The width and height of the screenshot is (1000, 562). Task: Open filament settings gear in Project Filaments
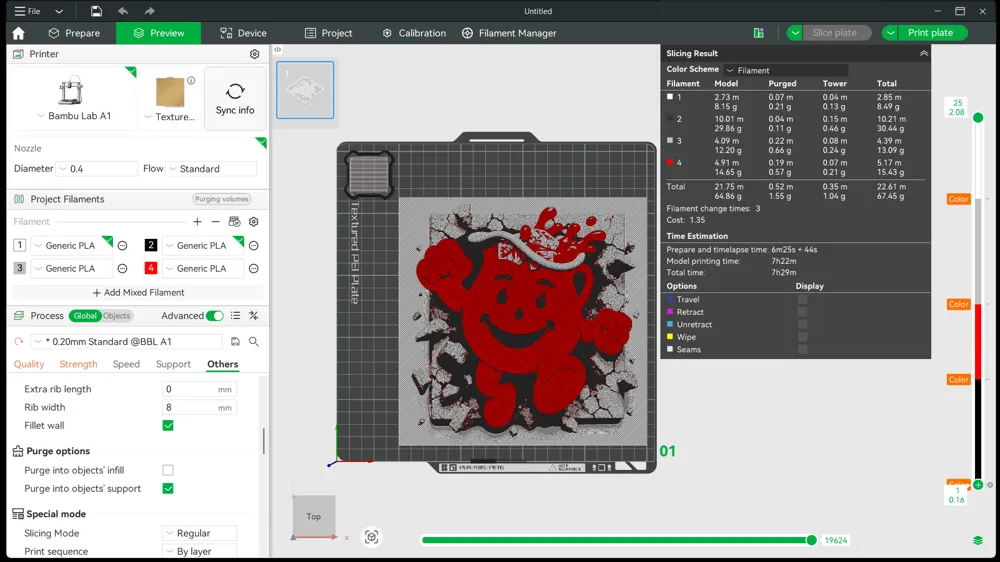tap(254, 221)
